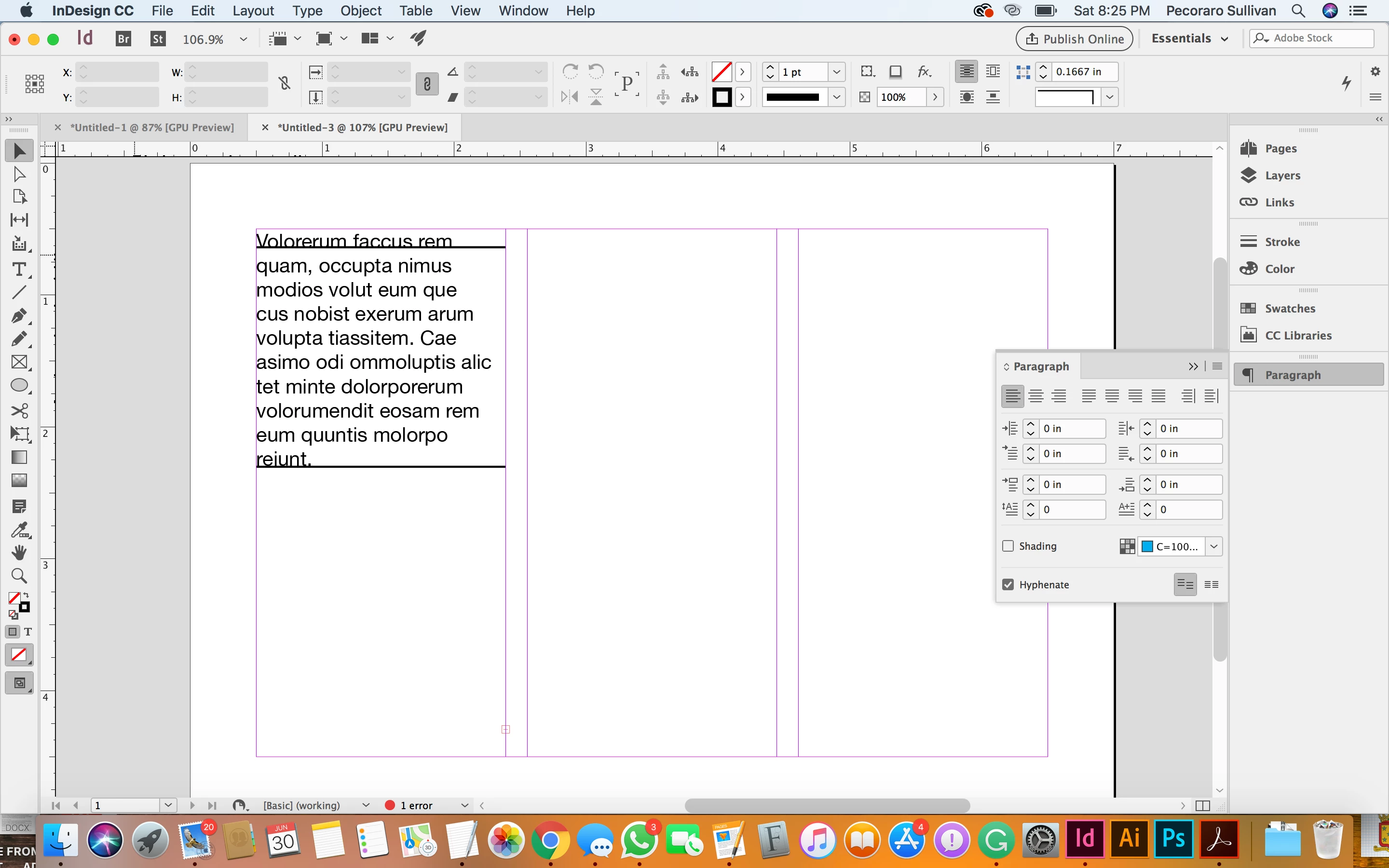Screen dimensions: 1389x868
Task: Expand the Essentials workspace dropdown
Action: (1190, 39)
